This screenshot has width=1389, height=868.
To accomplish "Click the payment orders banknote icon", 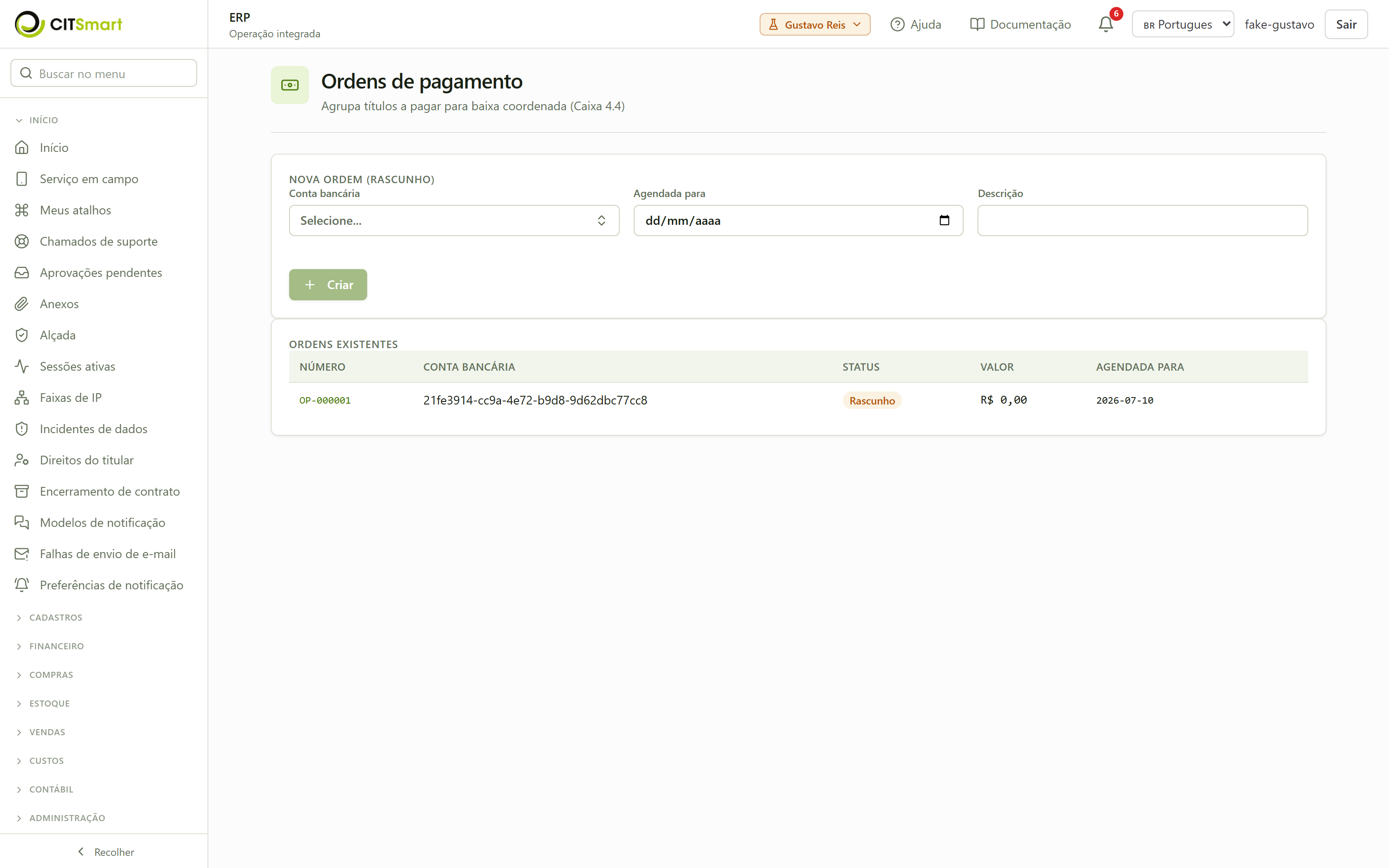I will [x=290, y=85].
